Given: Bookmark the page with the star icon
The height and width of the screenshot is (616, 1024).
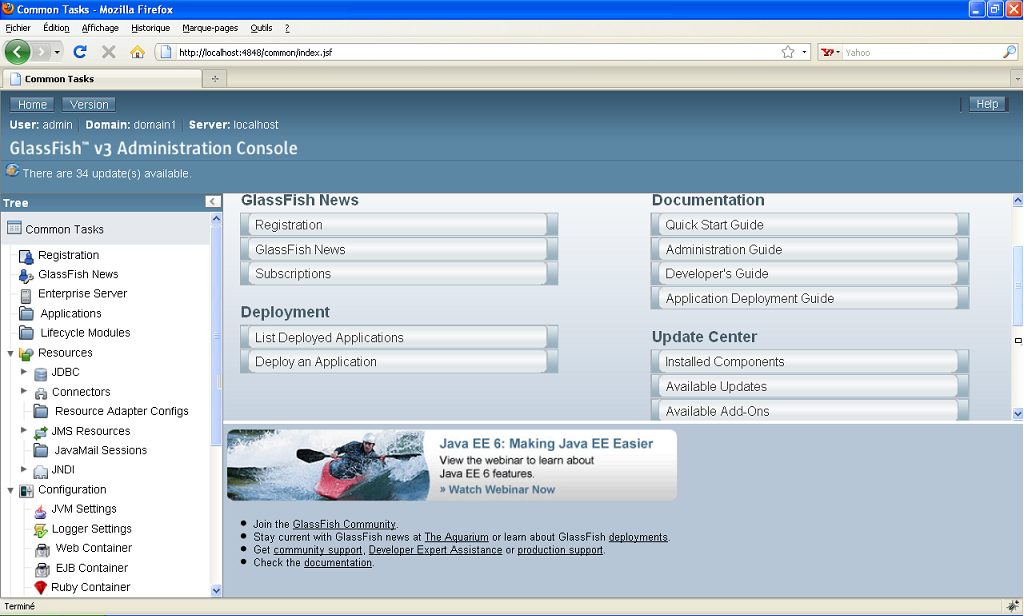Looking at the screenshot, I should click(788, 52).
